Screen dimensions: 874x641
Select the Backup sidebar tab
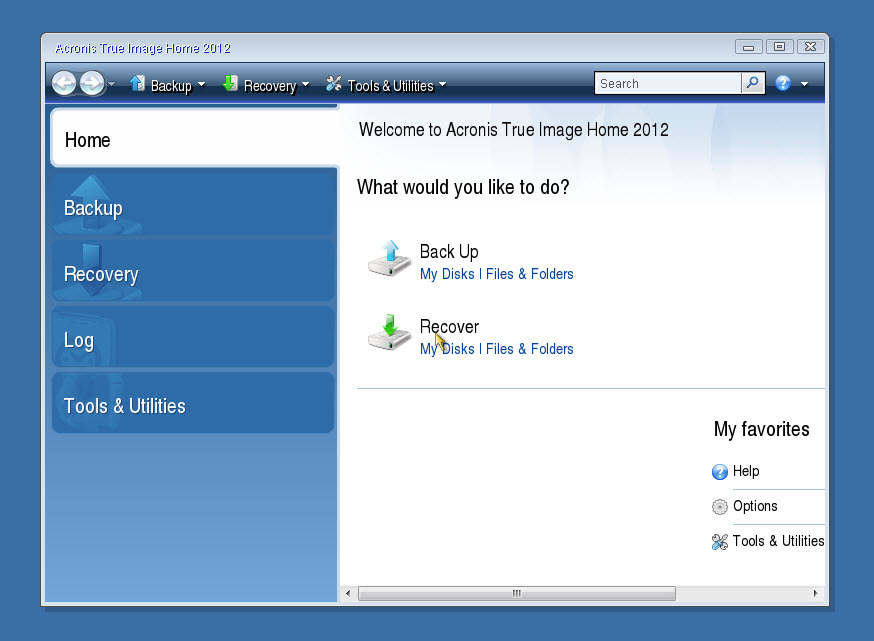click(193, 205)
